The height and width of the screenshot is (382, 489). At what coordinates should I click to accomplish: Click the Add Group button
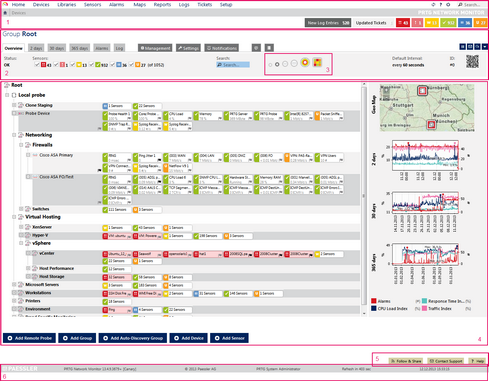pyautogui.click(x=77, y=338)
